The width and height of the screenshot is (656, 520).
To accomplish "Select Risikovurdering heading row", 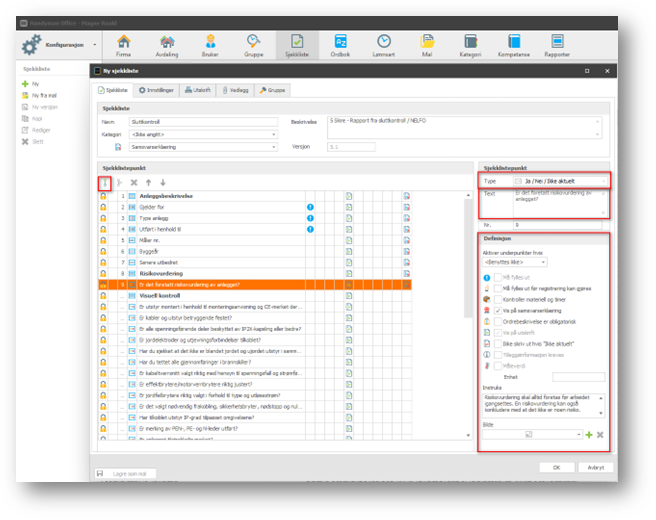I will coord(255,274).
